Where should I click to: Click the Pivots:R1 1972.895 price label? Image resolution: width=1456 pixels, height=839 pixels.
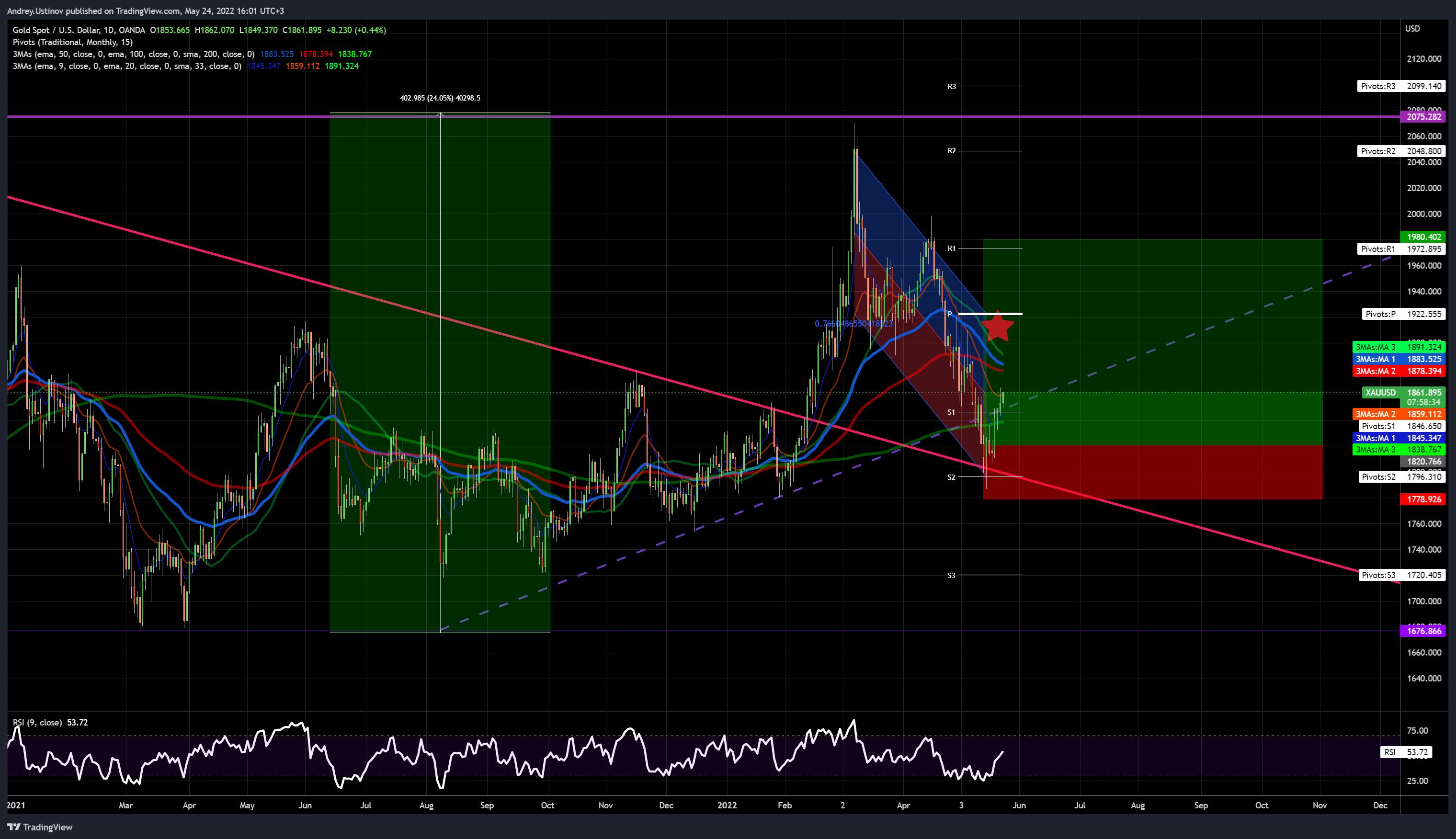click(x=1401, y=249)
